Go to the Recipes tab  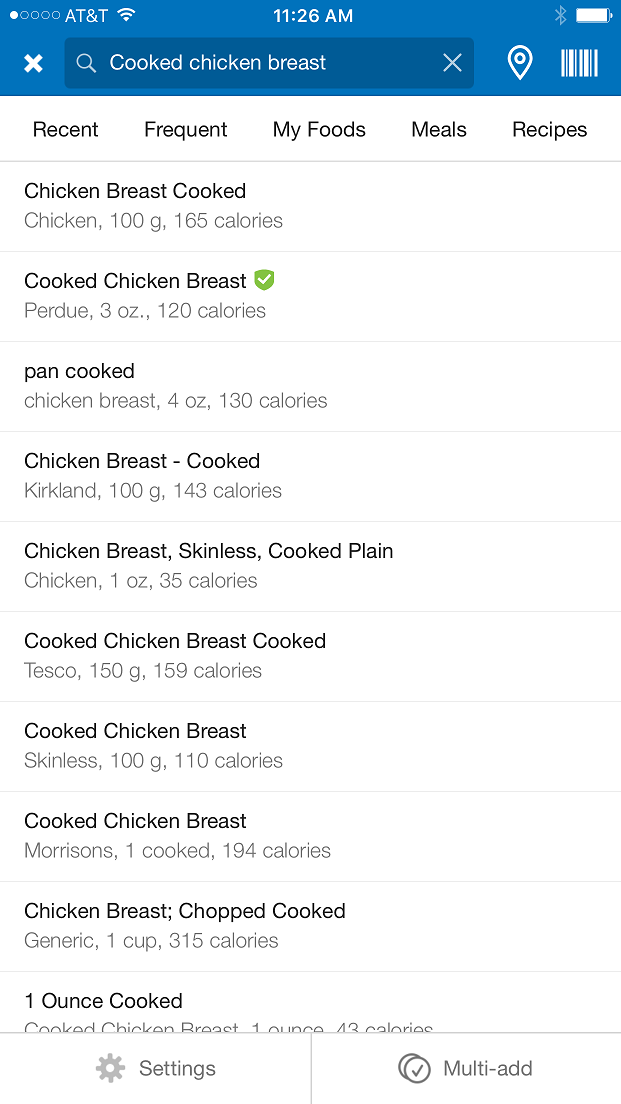[x=549, y=129]
